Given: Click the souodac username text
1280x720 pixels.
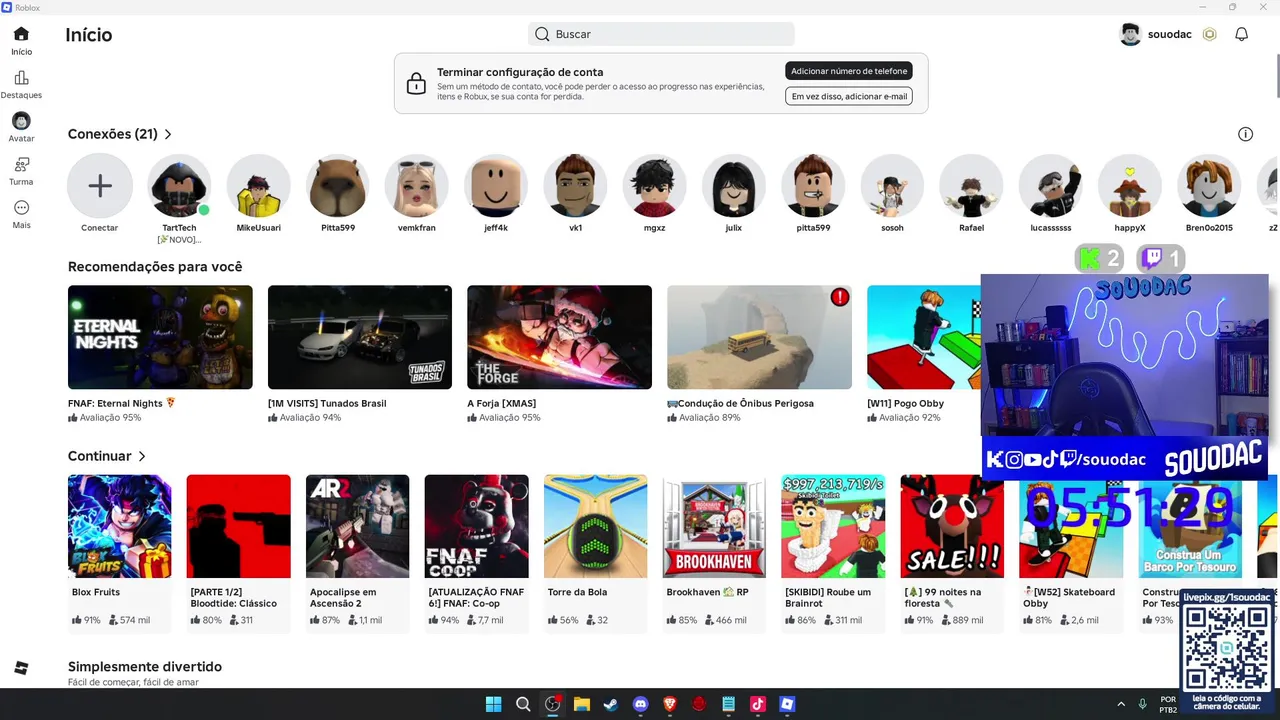Looking at the screenshot, I should (x=1169, y=34).
